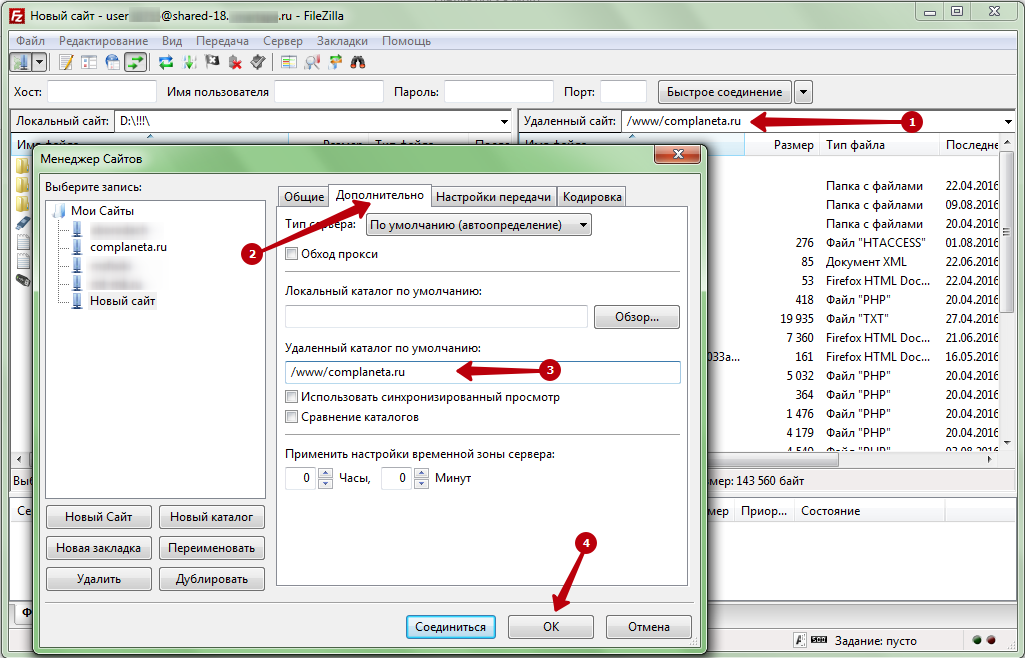This screenshot has height=658, width=1025.
Task: Click the Отмена button
Action: point(648,627)
